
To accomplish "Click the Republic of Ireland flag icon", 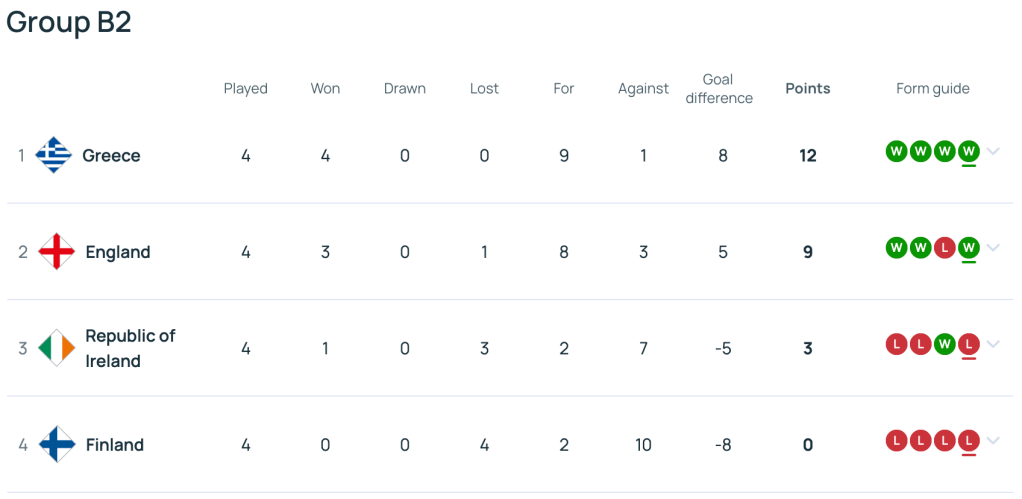I will point(57,348).
